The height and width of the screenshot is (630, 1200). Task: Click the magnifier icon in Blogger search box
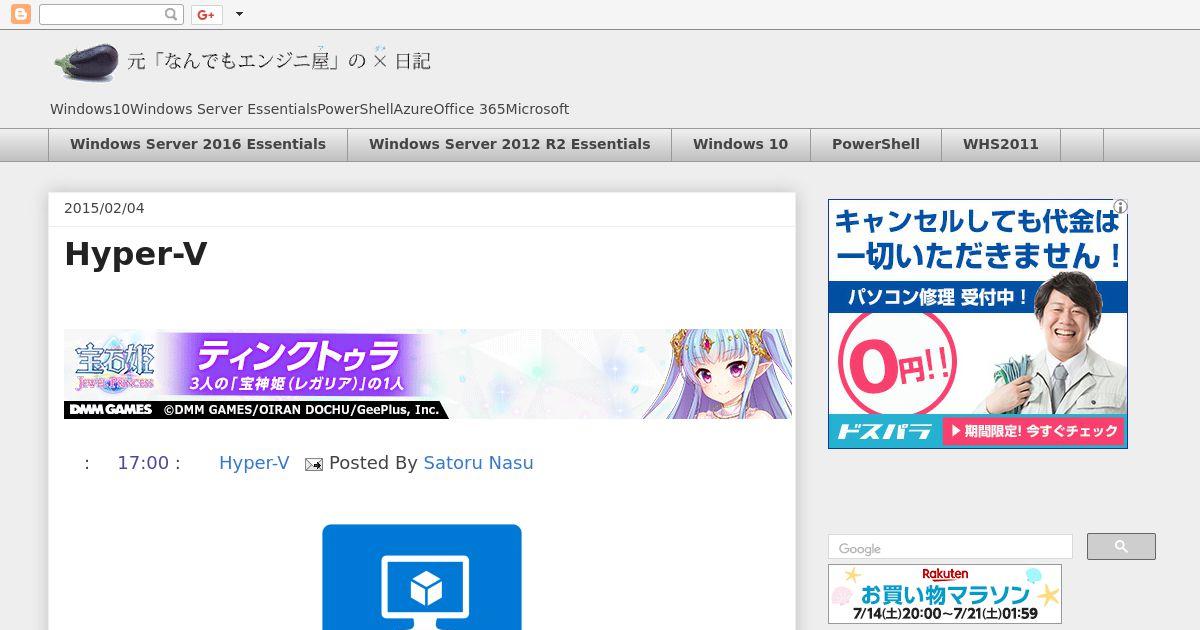171,14
